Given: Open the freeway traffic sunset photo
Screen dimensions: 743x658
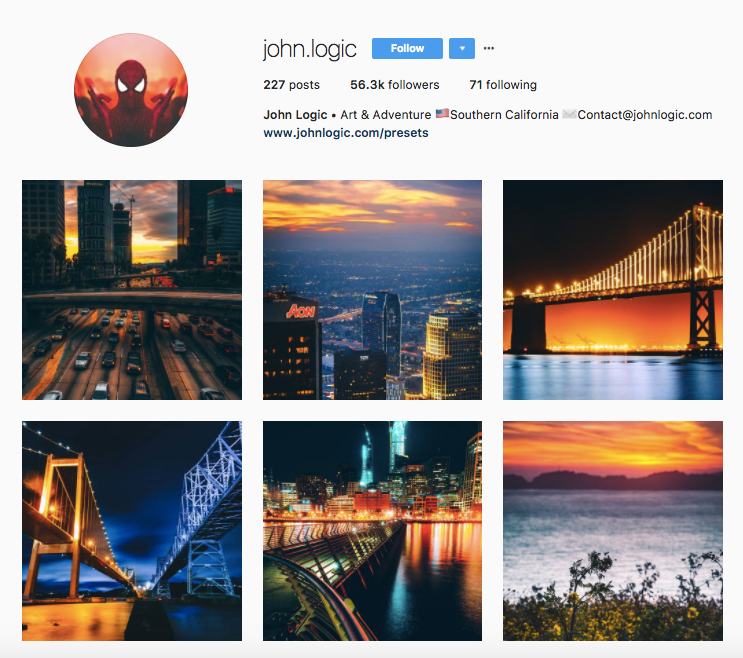Looking at the screenshot, I should tap(132, 290).
